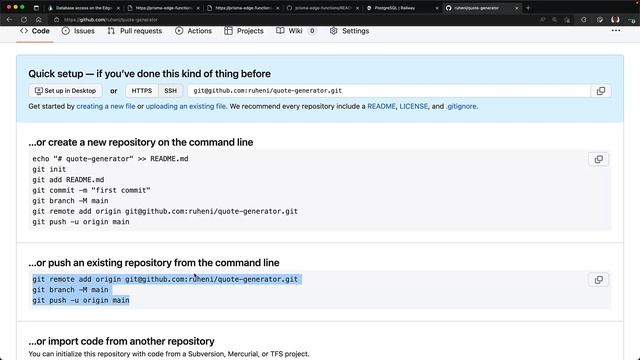The height and width of the screenshot is (360, 640).
Task: Open the Issues repository tab
Action: tap(78, 31)
